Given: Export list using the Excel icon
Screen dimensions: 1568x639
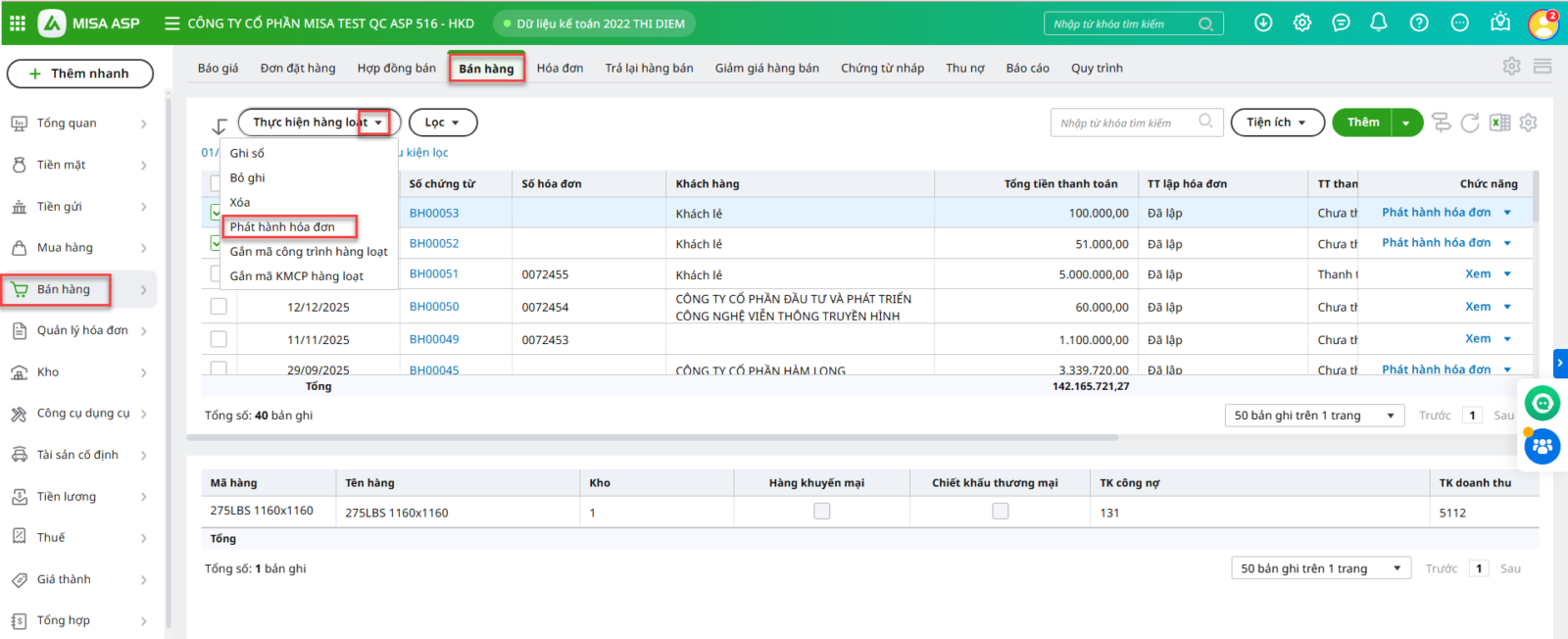Looking at the screenshot, I should [1499, 123].
